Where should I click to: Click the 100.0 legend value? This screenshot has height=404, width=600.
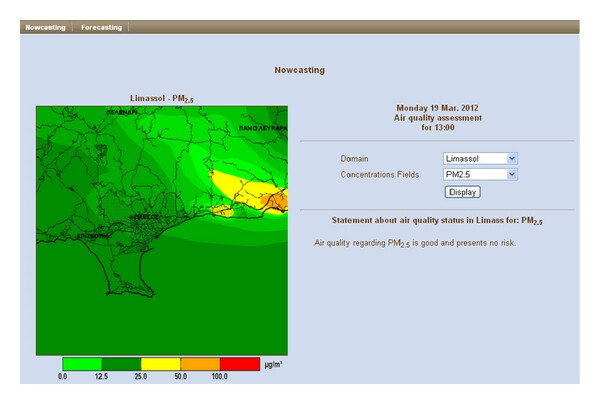click(x=220, y=376)
